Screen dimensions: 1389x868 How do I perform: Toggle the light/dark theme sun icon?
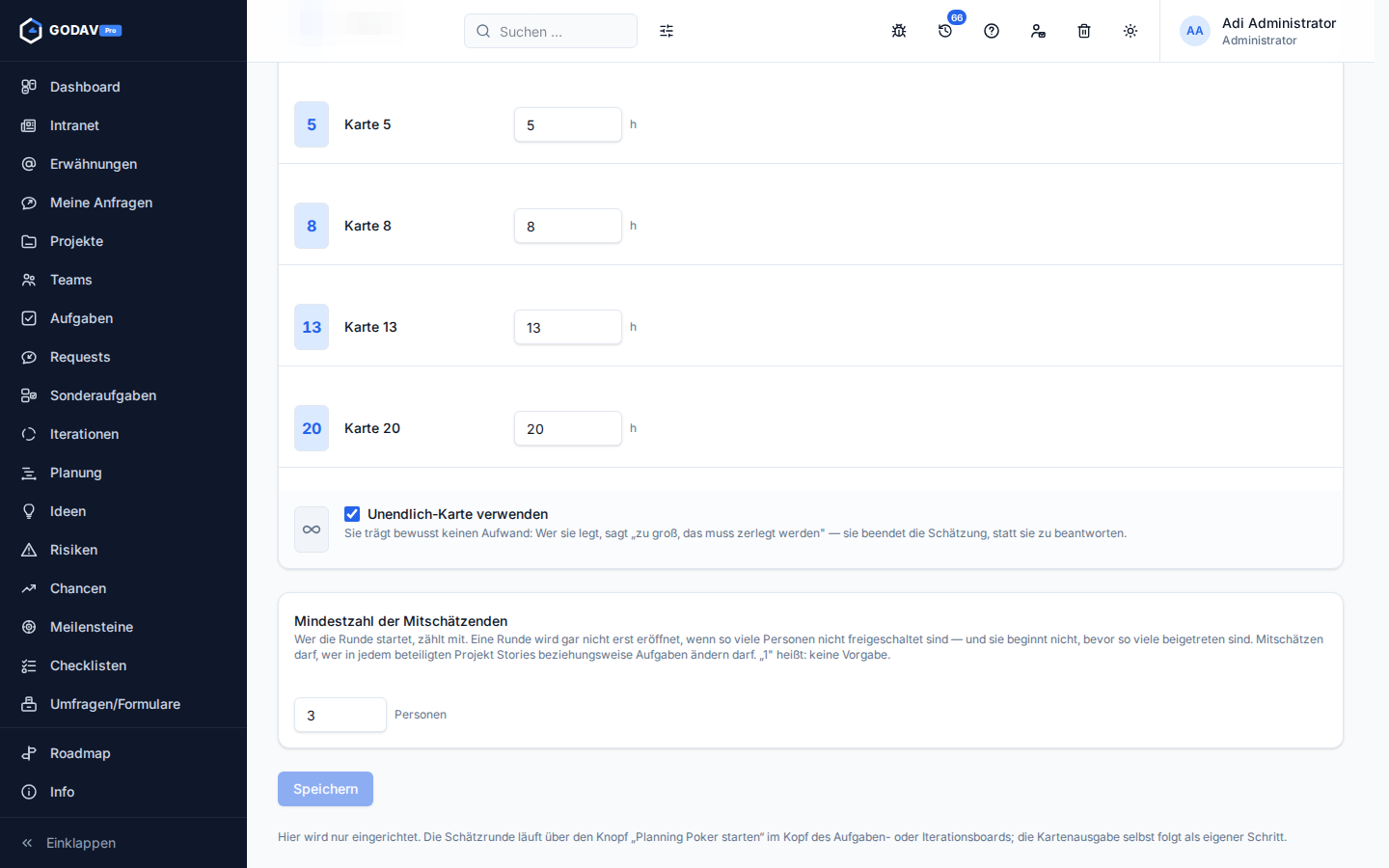(x=1130, y=31)
